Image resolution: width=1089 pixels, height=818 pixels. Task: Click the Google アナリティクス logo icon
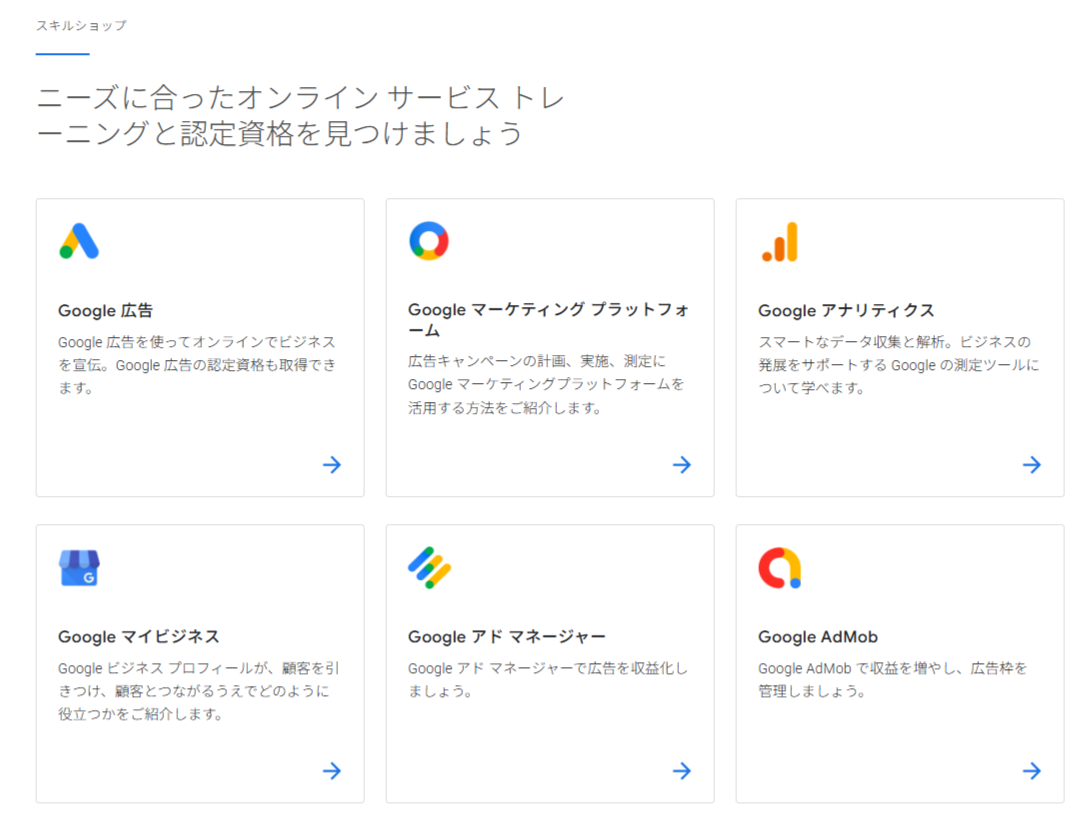click(779, 240)
